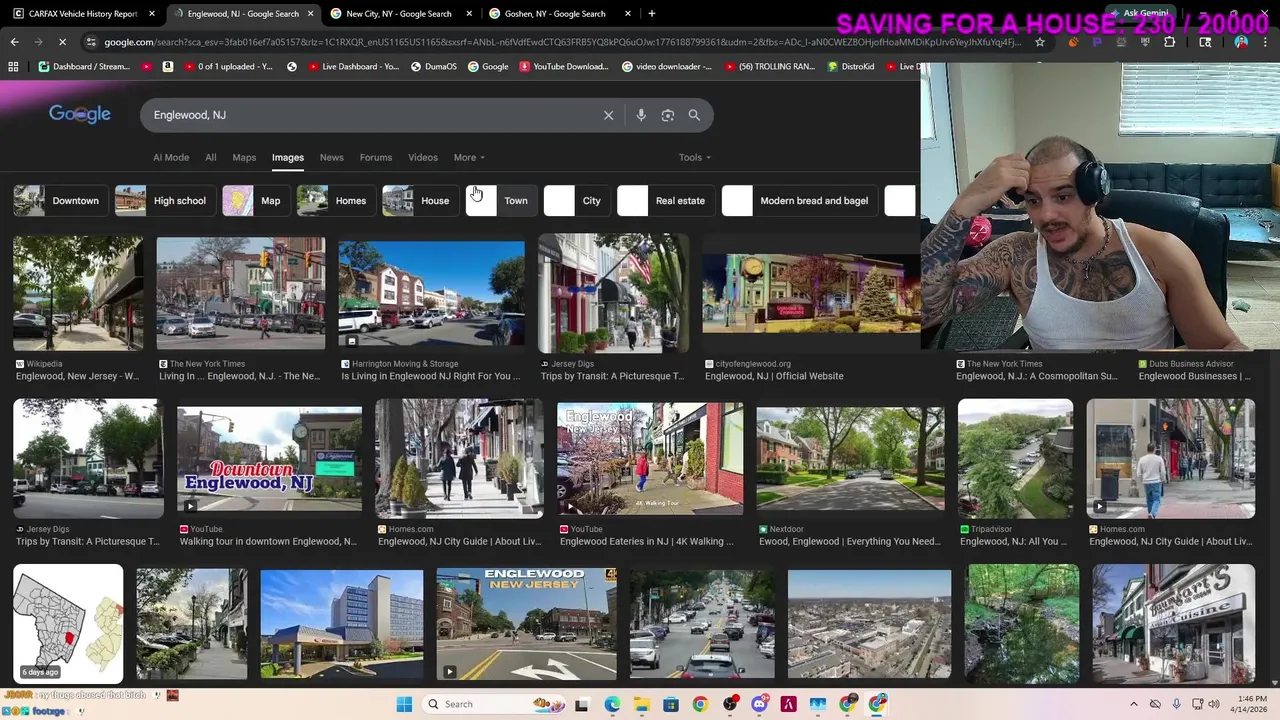Image resolution: width=1280 pixels, height=720 pixels.
Task: Switch to Maps results tab
Action: tap(244, 157)
